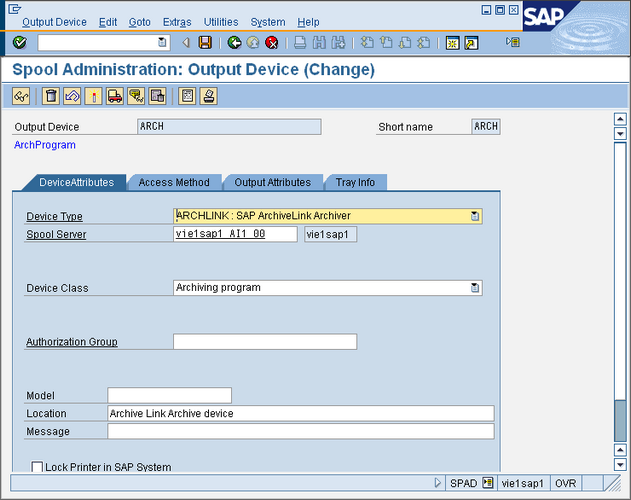Click the vertical scrollbar down arrow
The width and height of the screenshot is (631, 500).
(x=620, y=464)
